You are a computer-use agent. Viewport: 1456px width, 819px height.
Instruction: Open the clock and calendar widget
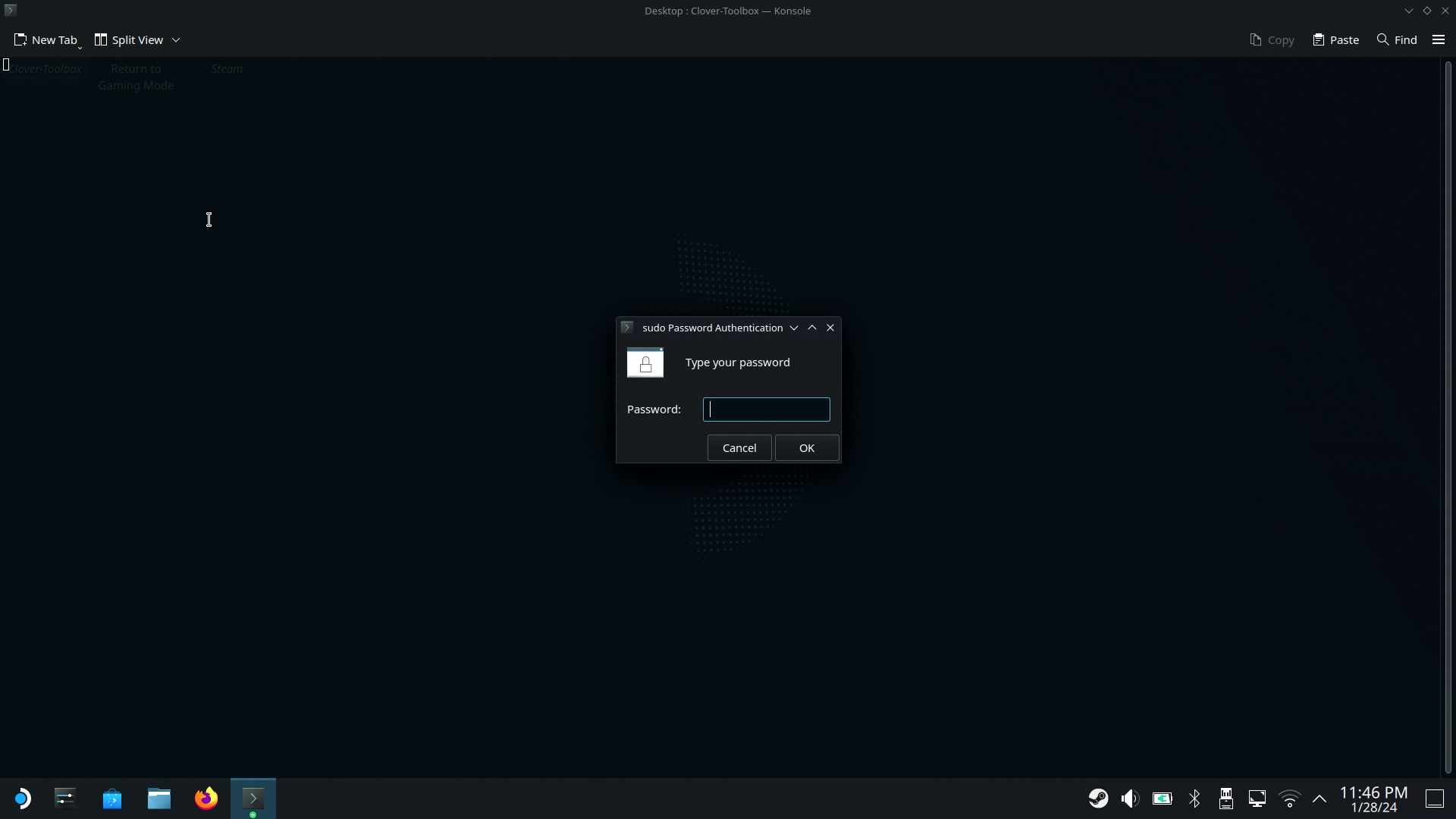(x=1373, y=799)
